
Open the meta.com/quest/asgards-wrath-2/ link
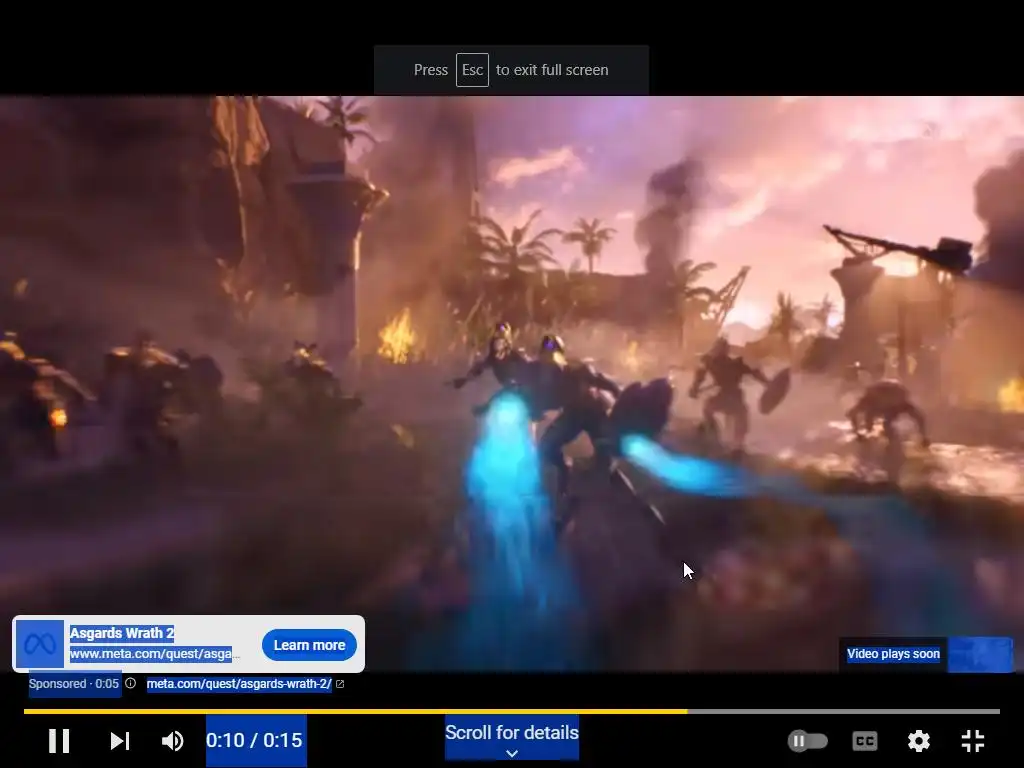tap(239, 684)
